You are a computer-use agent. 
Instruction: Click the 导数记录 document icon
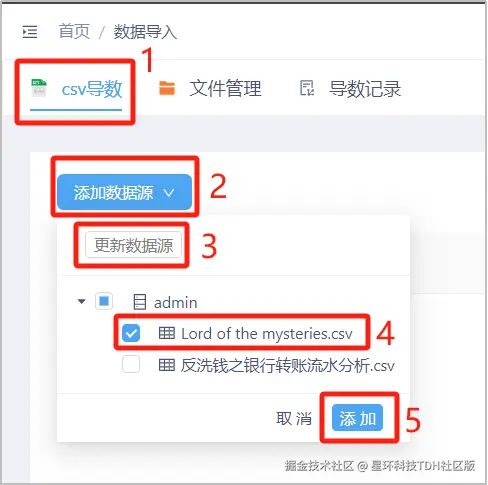(307, 88)
